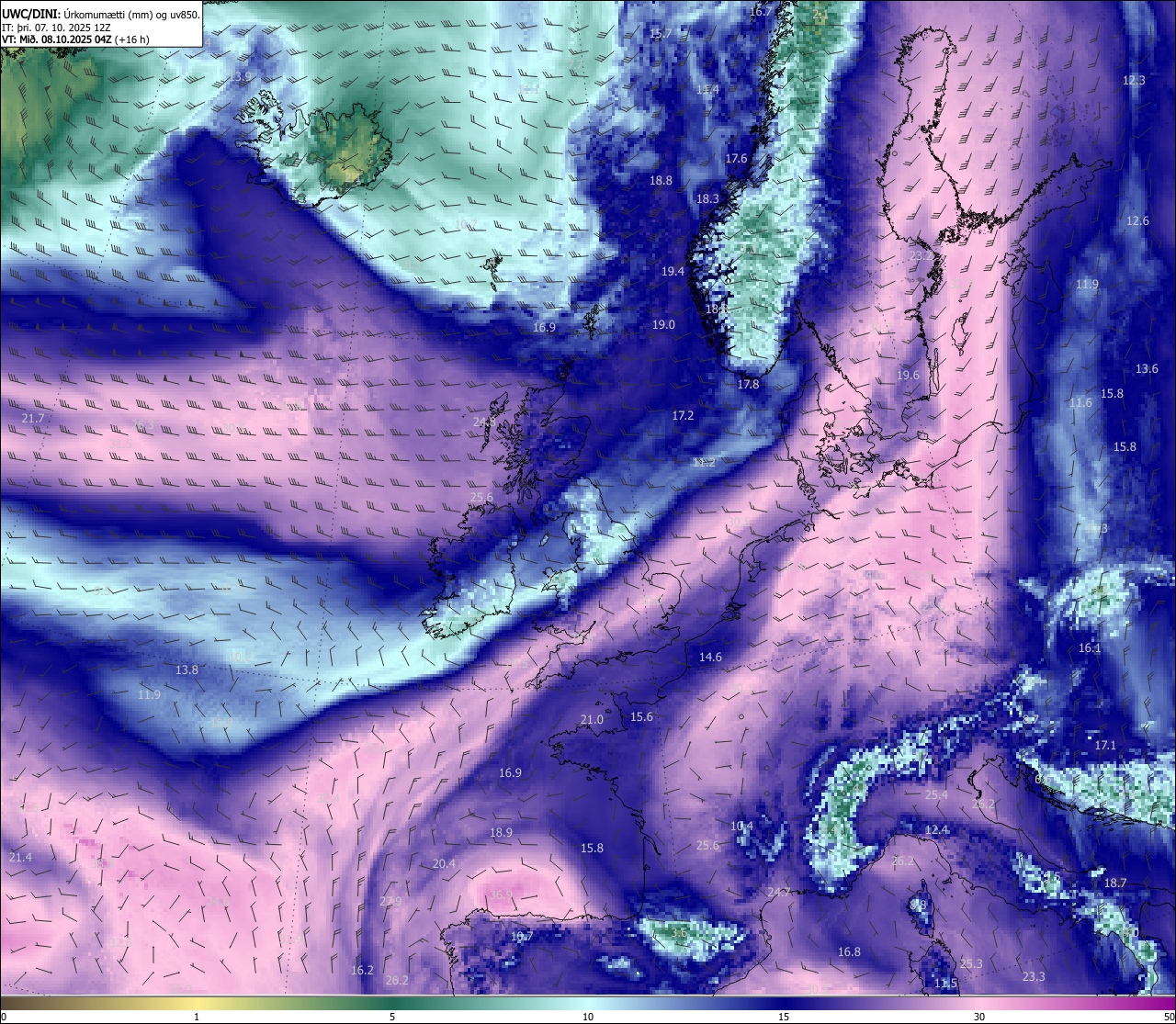1176x1024 pixels.
Task: Click the colorbar tick label 30
Action: [x=979, y=1017]
